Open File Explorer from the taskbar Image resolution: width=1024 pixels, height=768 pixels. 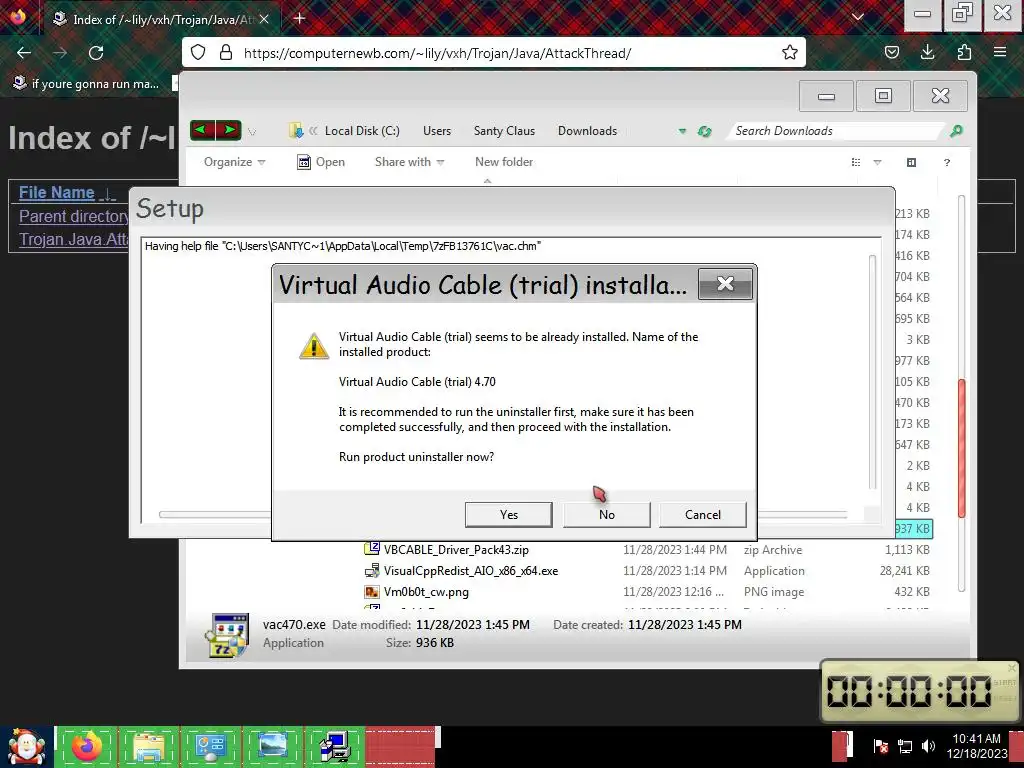point(149,747)
